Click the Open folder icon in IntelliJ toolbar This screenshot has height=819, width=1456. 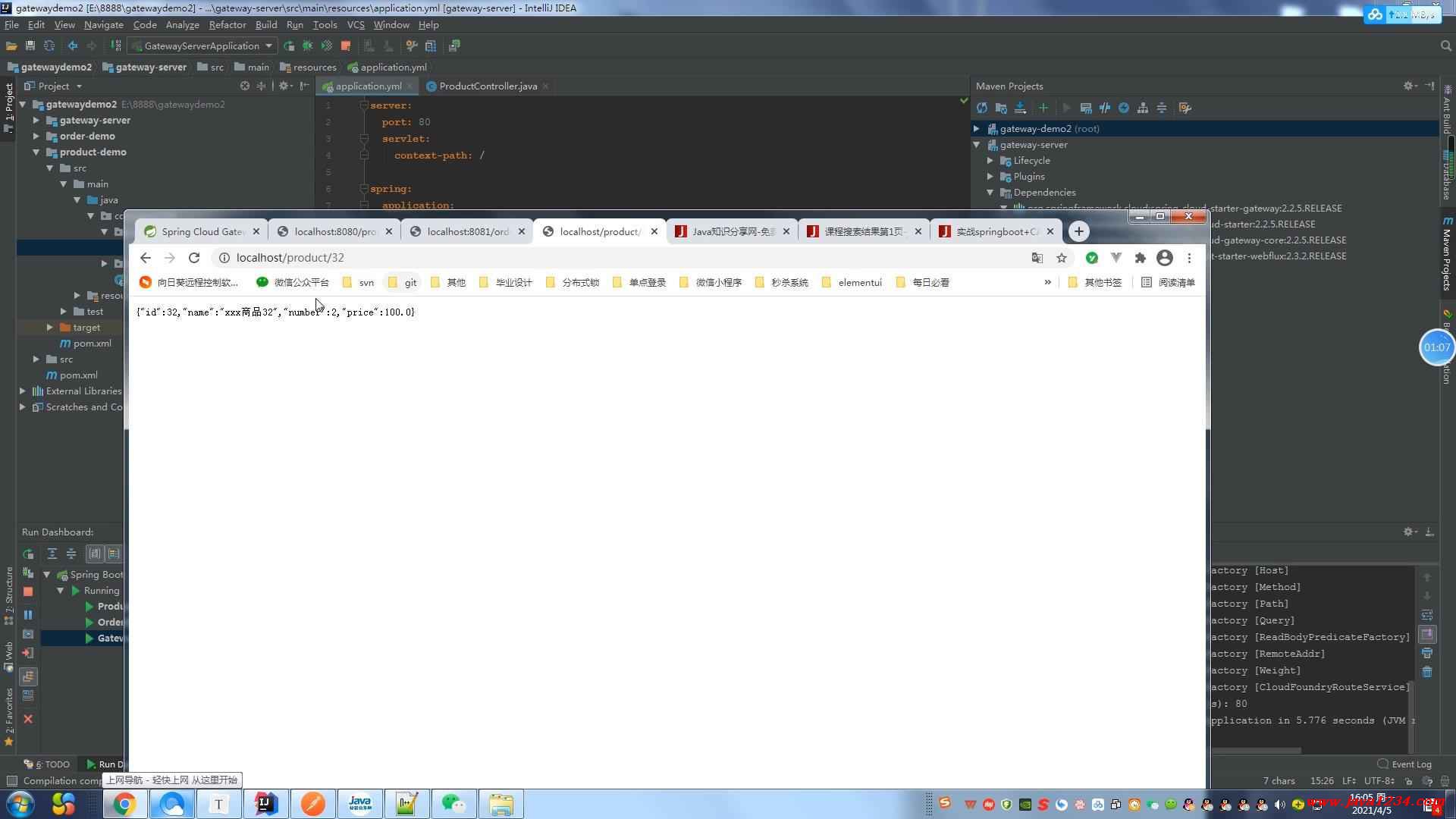pyautogui.click(x=11, y=46)
